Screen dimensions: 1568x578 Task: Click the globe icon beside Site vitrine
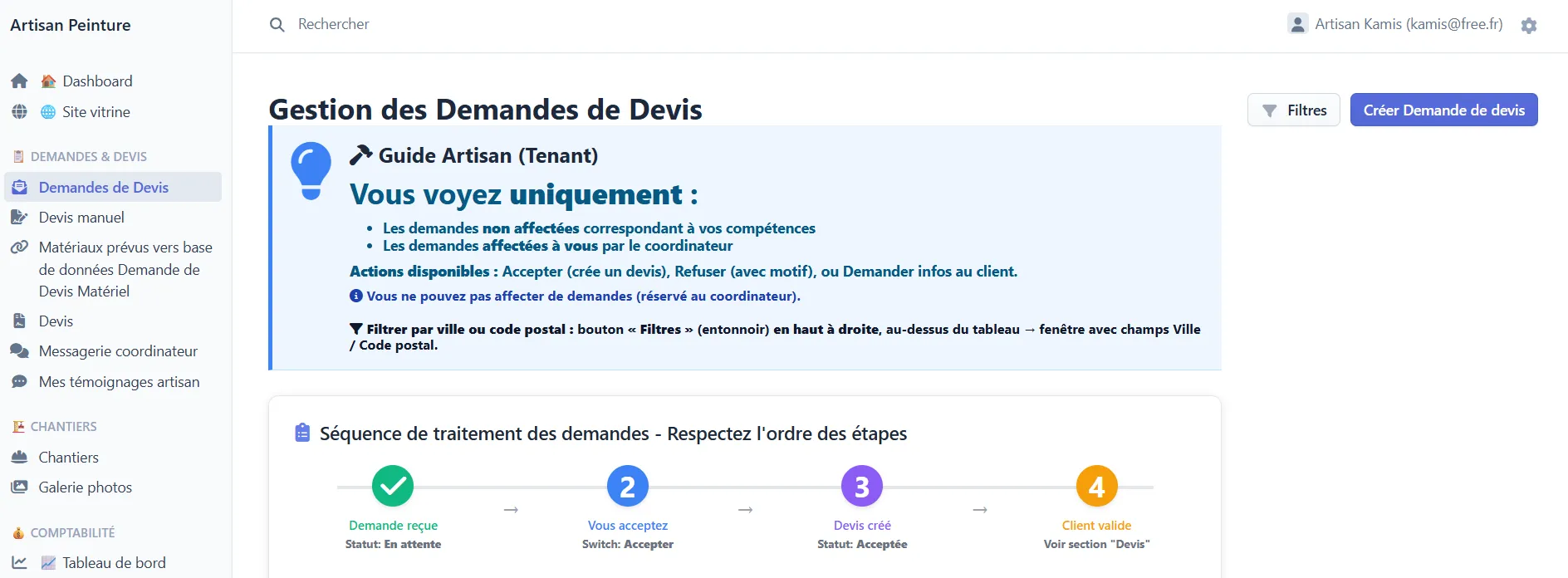pyautogui.click(x=19, y=112)
